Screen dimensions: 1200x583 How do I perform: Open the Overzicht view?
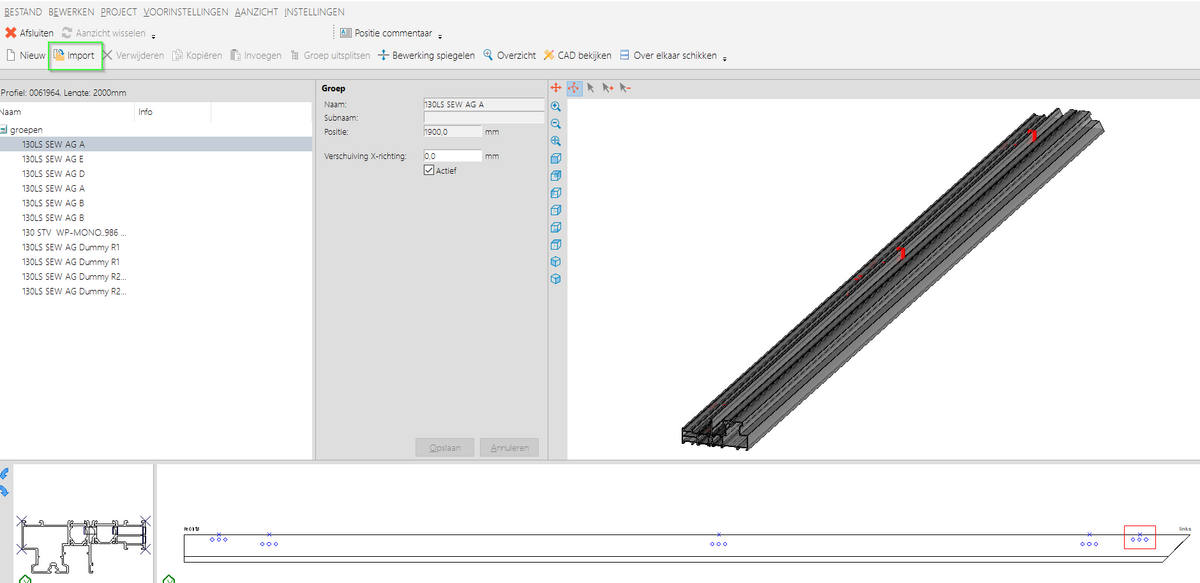(510, 56)
